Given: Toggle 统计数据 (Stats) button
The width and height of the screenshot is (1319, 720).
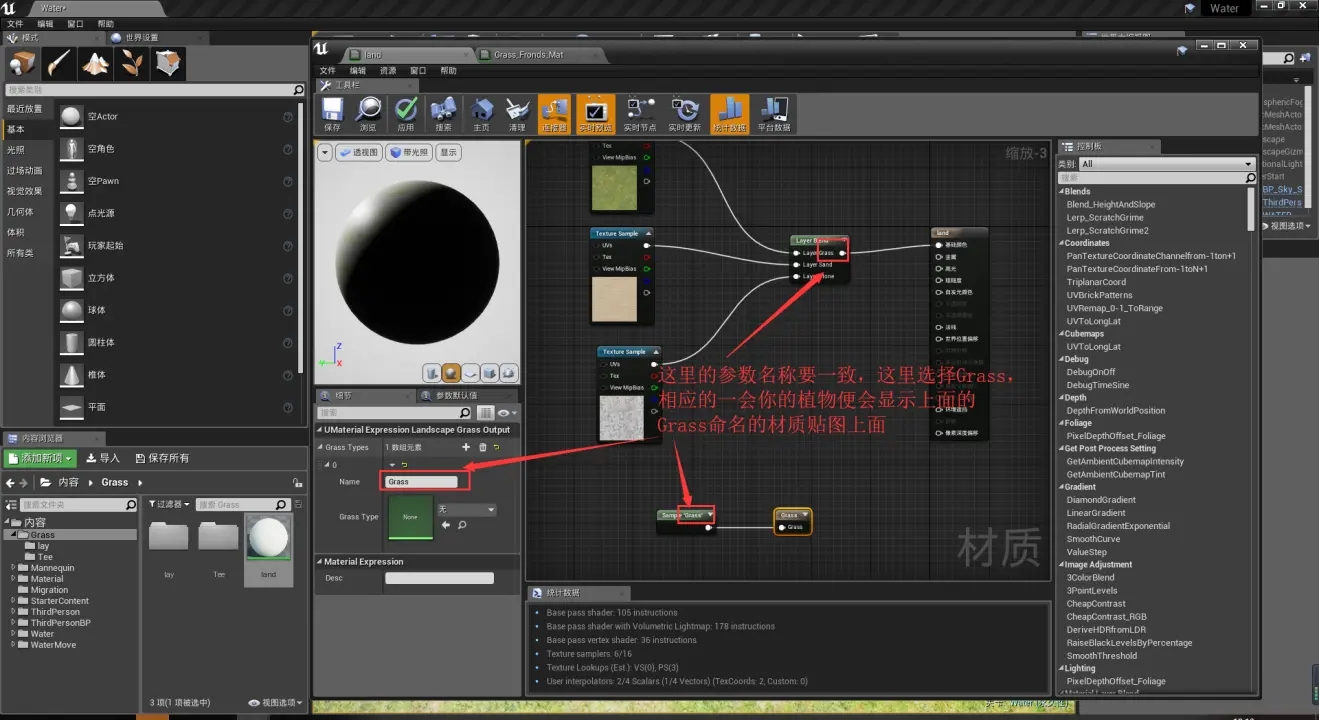Looking at the screenshot, I should point(729,114).
